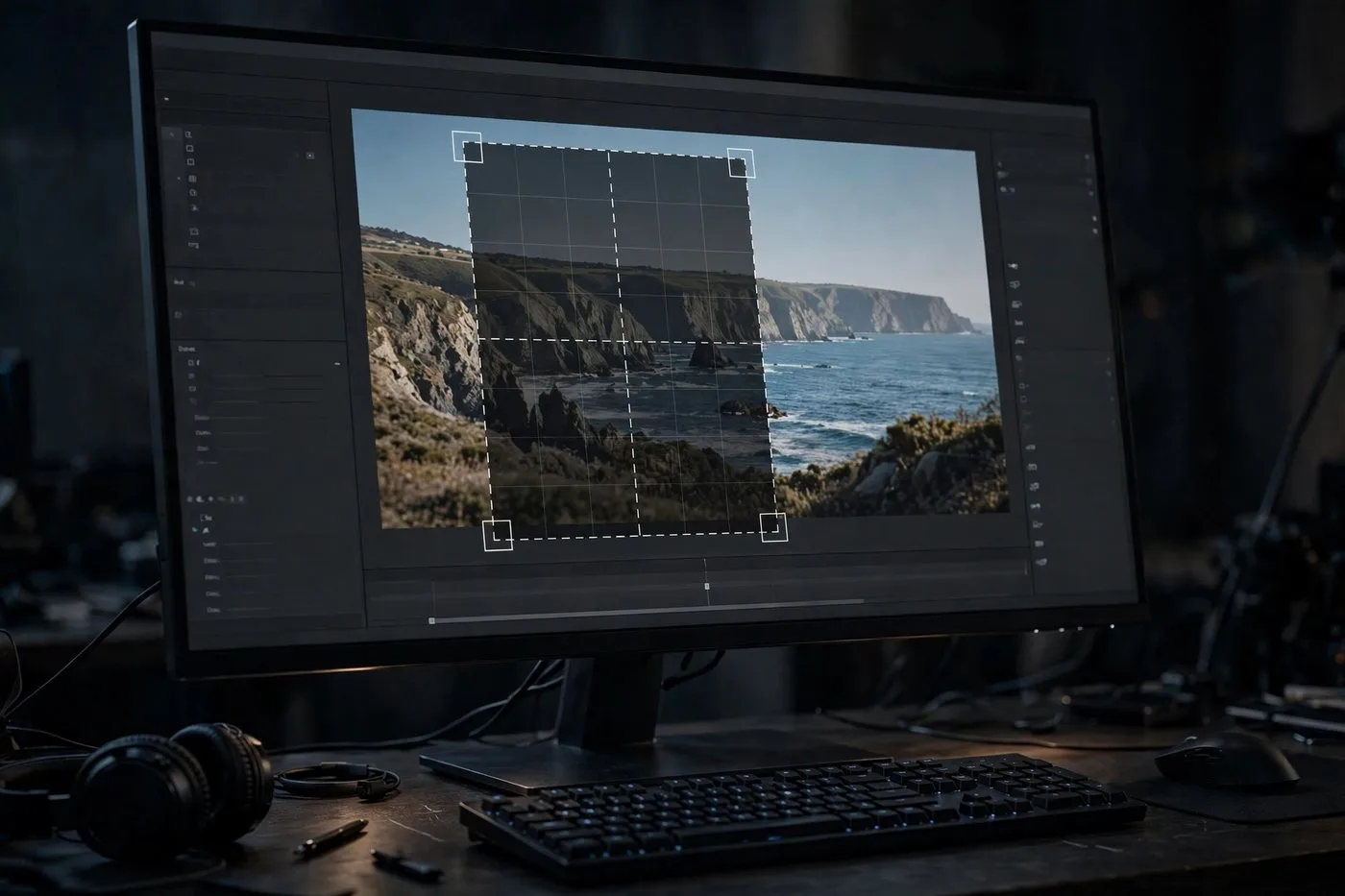Click the top-left crop corner handle

point(467,146)
